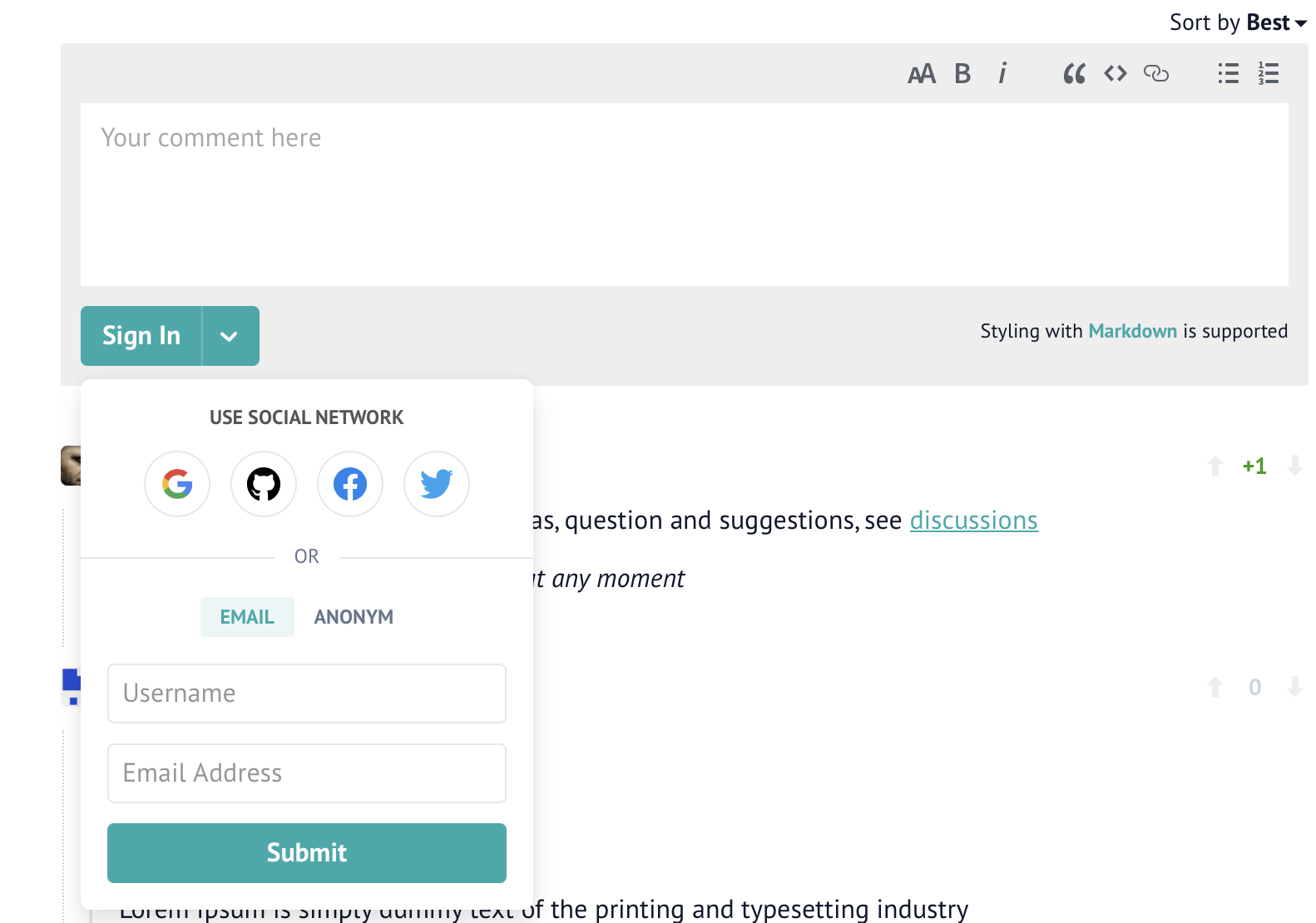Sign in with Twitter
The width and height of the screenshot is (1316, 923).
[437, 484]
